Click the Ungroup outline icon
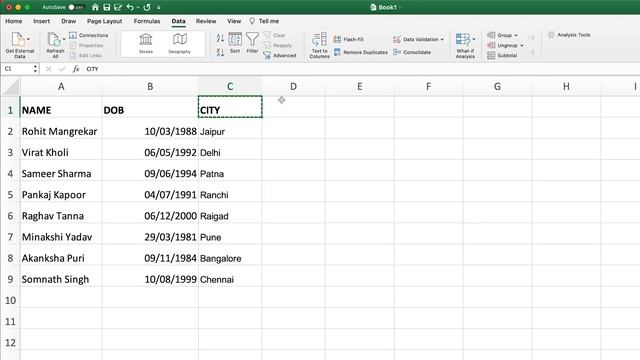This screenshot has height=360, width=640. pyautogui.click(x=491, y=45)
